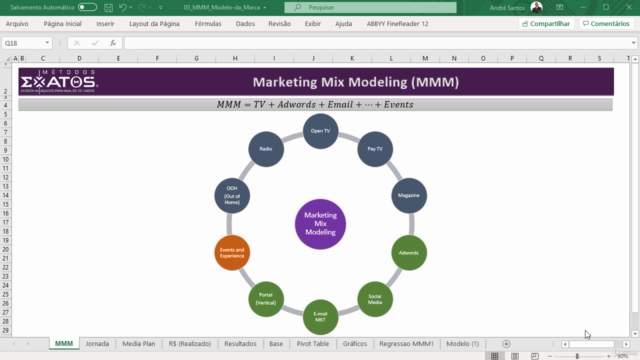Image resolution: width=640 pixels, height=360 pixels.
Task: Toggle the Salvamento Automático switch
Action: (x=87, y=7)
